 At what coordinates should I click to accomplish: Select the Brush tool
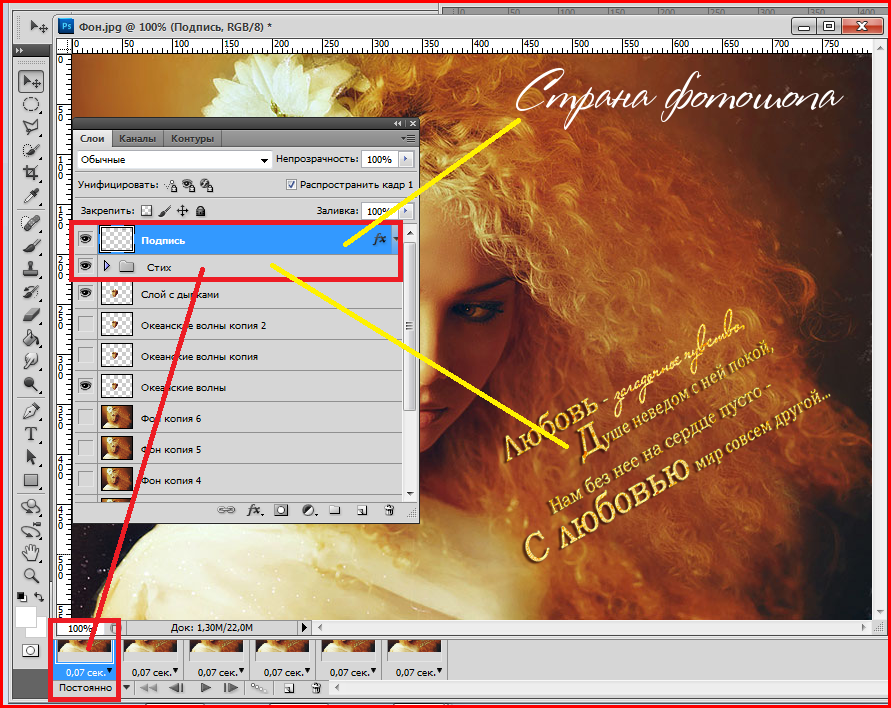(x=31, y=246)
